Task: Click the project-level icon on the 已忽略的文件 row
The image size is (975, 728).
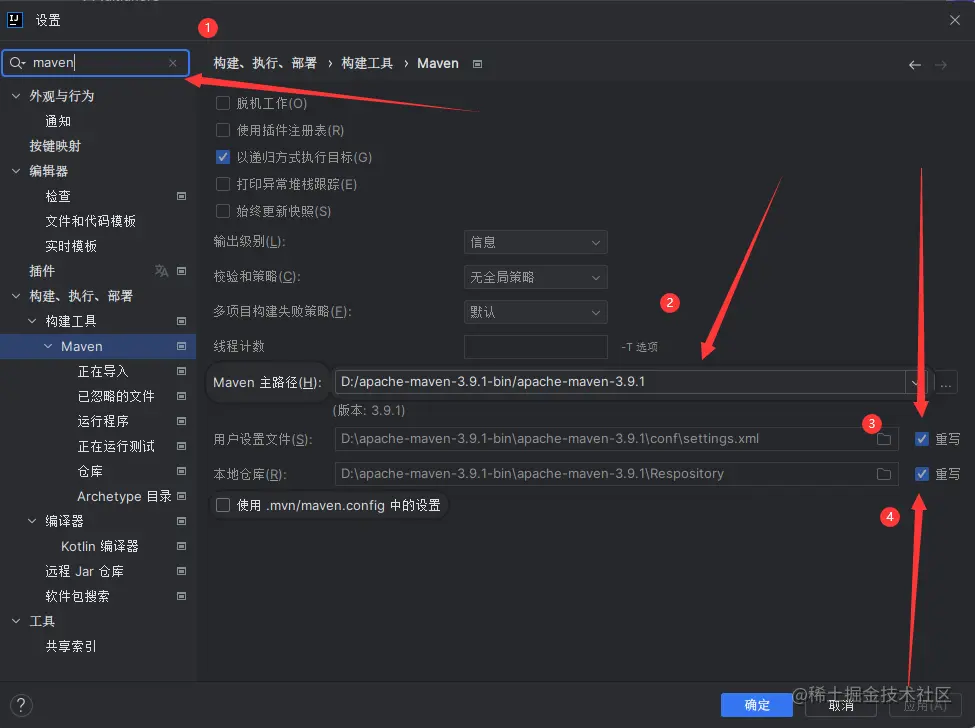Action: 182,396
